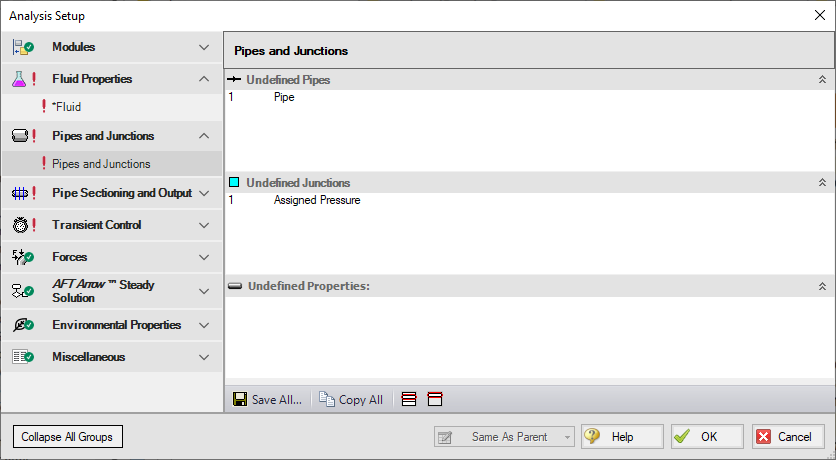
Task: Click the Help question mark icon
Action: click(592, 437)
